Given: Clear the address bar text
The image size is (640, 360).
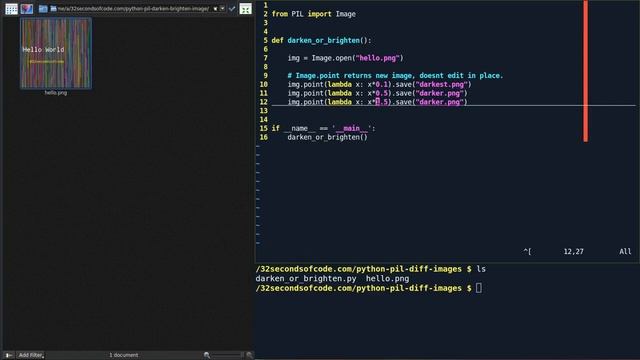Looking at the screenshot, I should point(216,9).
